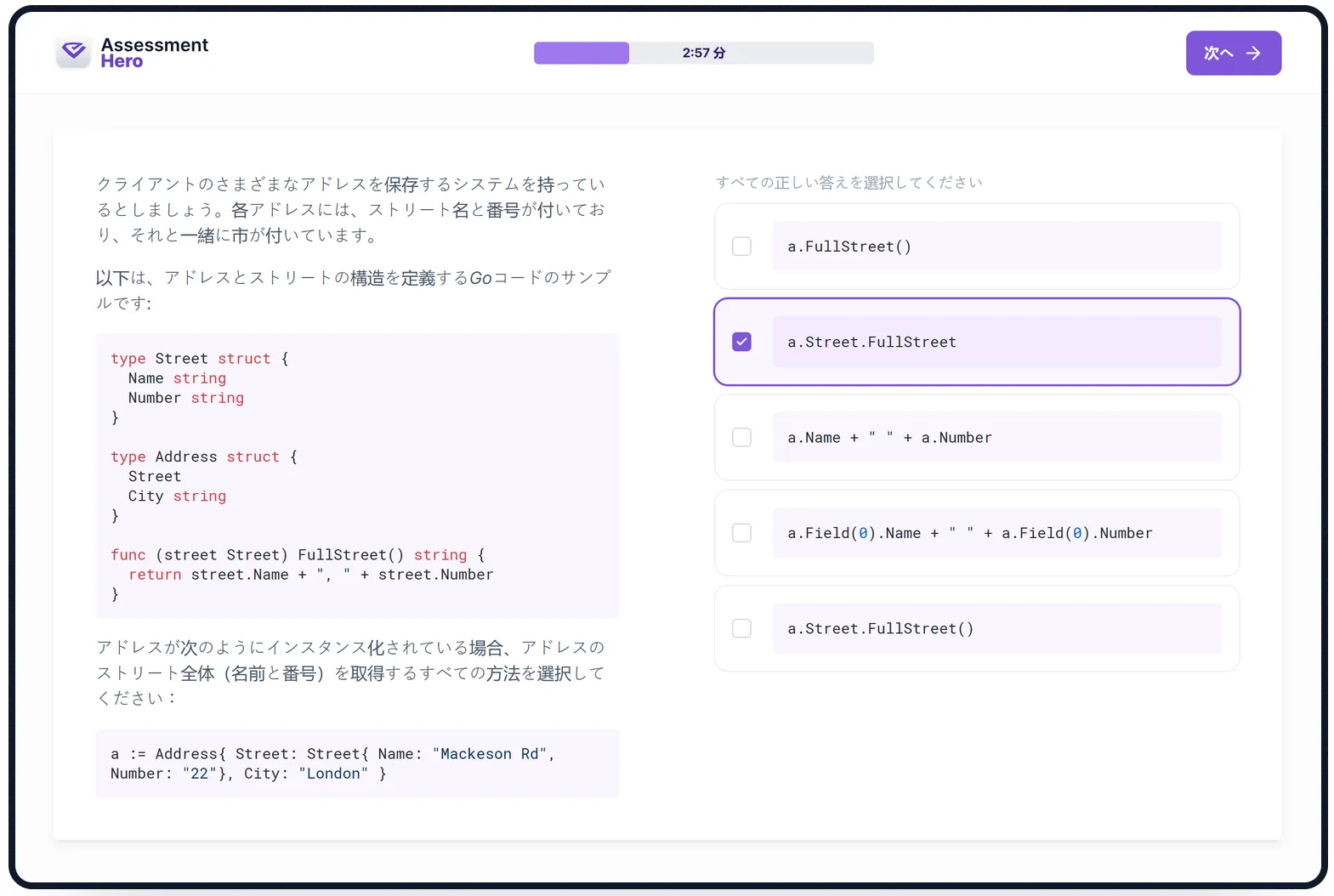Click the type Street struct code line
This screenshot has width=1334, height=896.
(200, 359)
